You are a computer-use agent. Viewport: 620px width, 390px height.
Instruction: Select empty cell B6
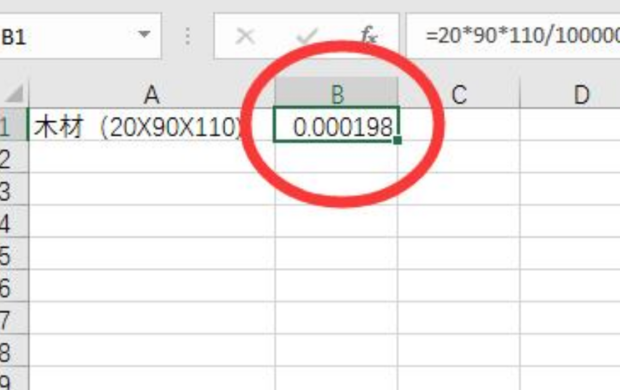tap(336, 286)
